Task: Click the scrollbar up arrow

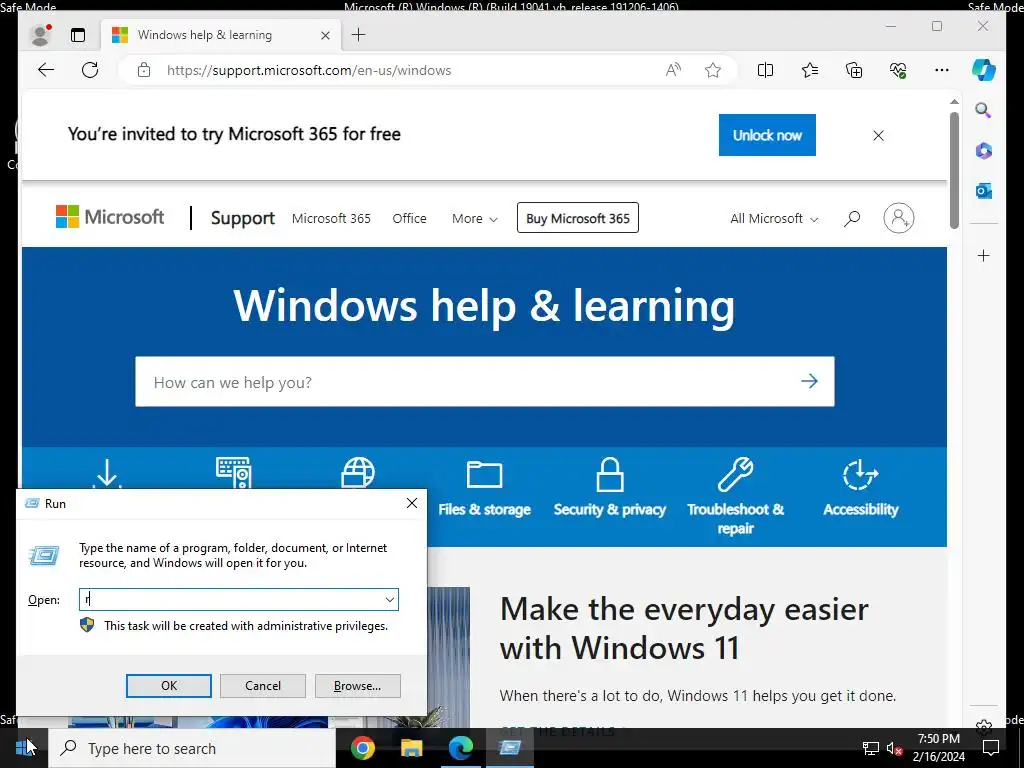Action: pos(954,102)
